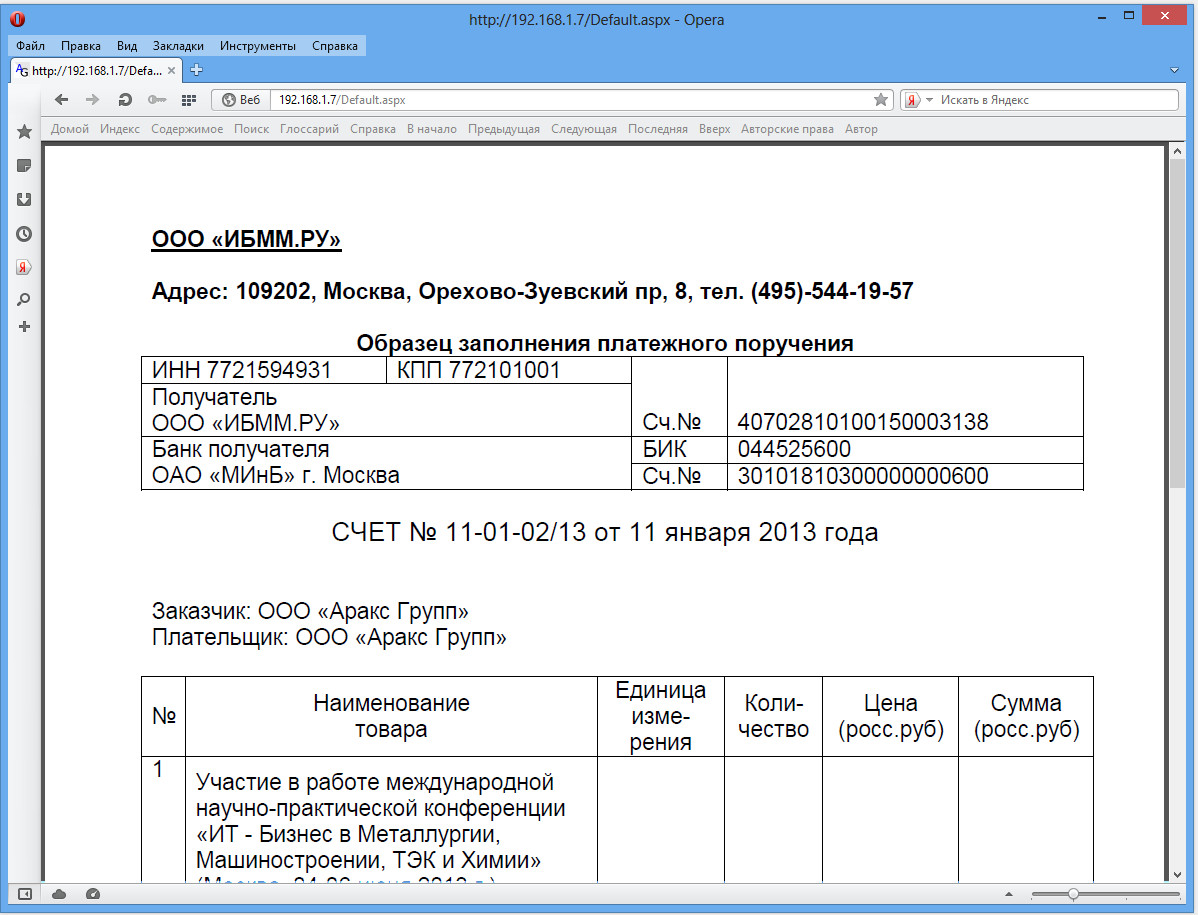1198x915 pixels.
Task: Open the zoom view options arrow
Action: point(1009,894)
